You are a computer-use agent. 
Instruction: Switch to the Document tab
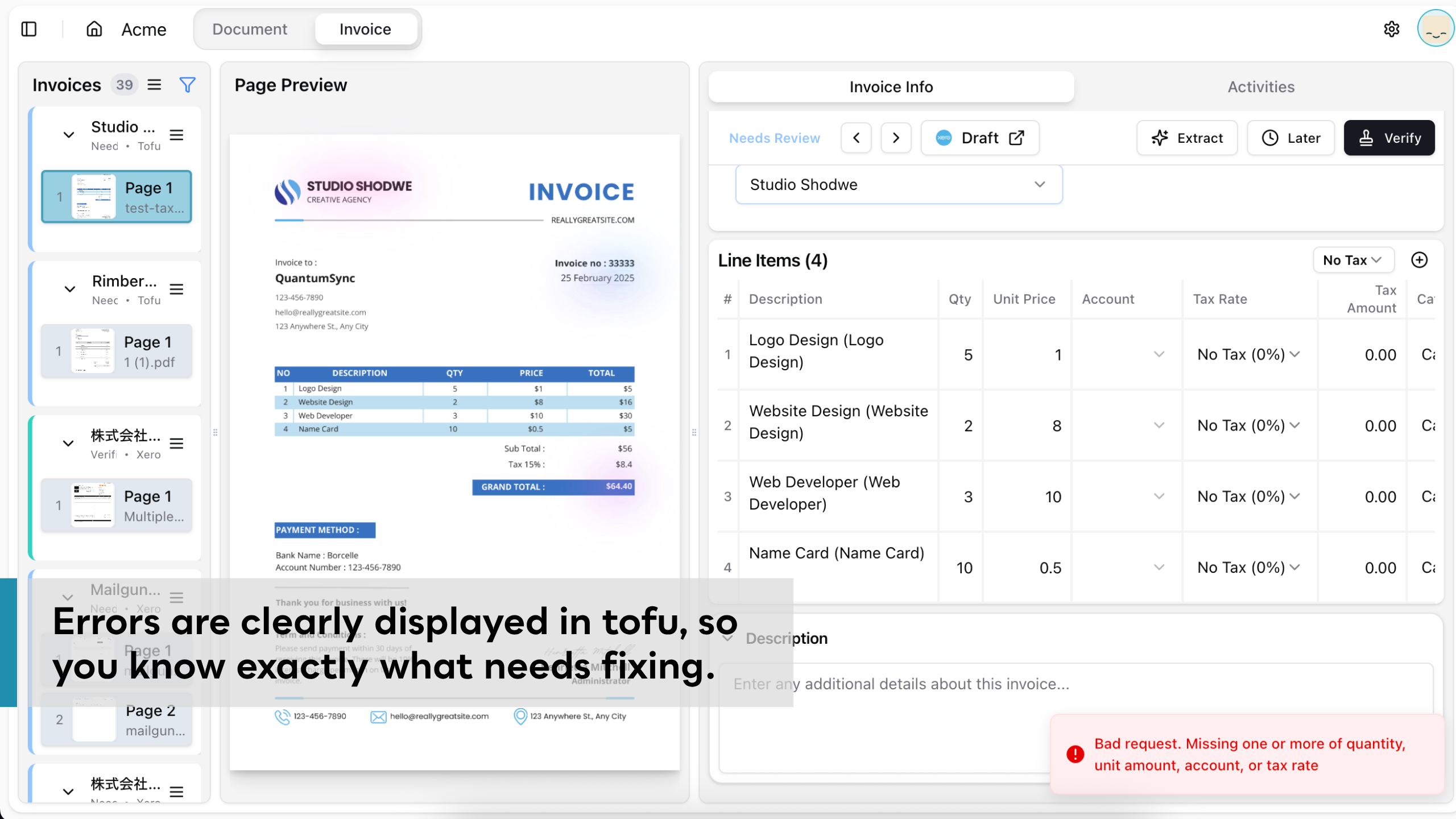coord(250,29)
